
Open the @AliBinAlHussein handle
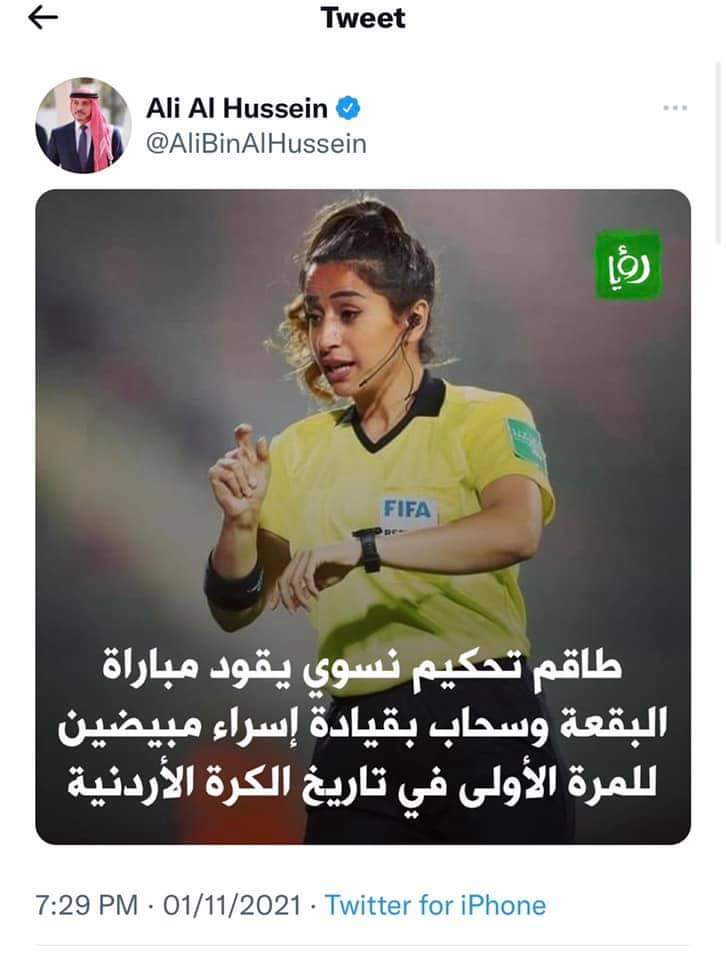(x=256, y=144)
